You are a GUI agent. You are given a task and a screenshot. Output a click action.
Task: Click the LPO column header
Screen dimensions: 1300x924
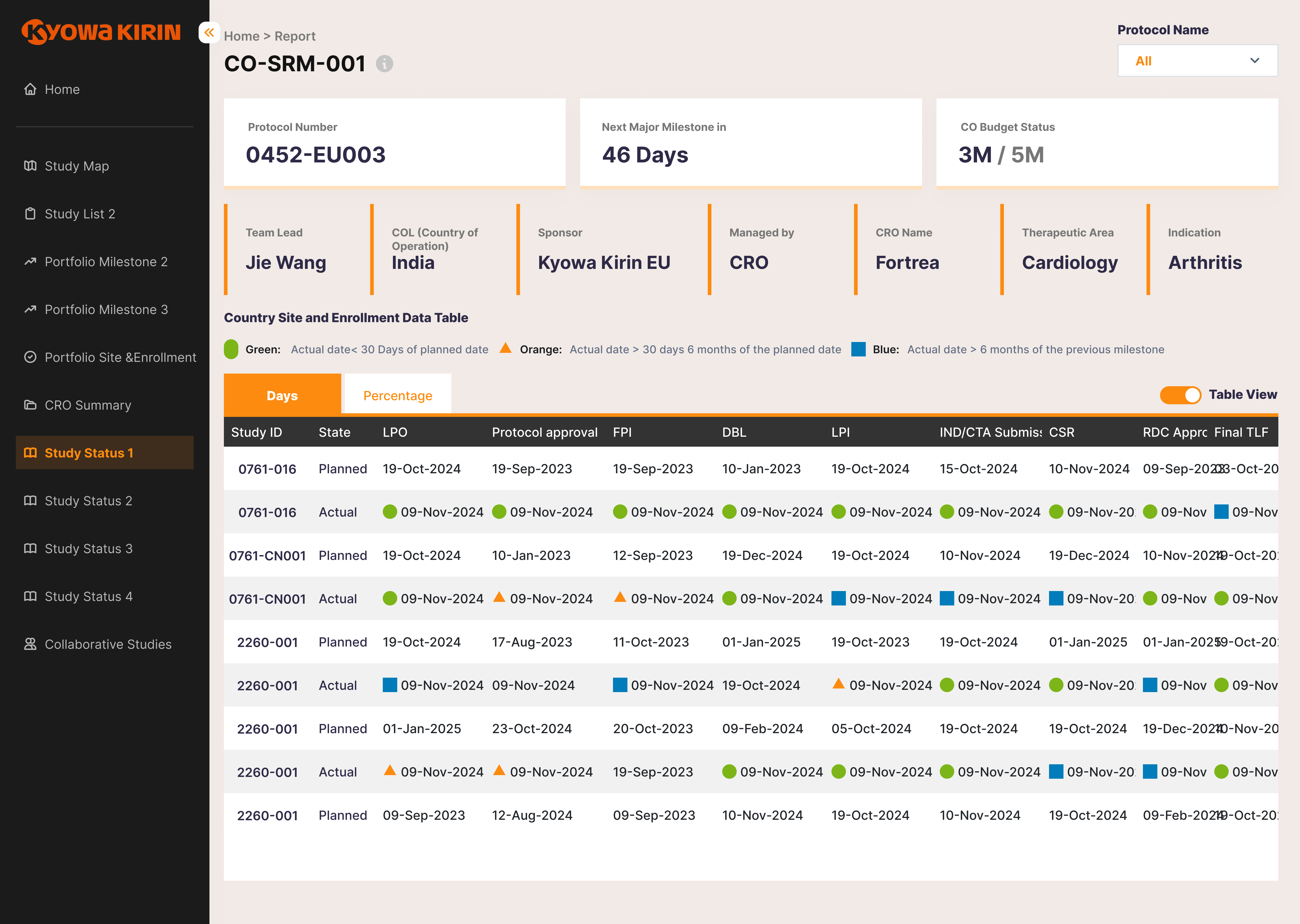395,432
